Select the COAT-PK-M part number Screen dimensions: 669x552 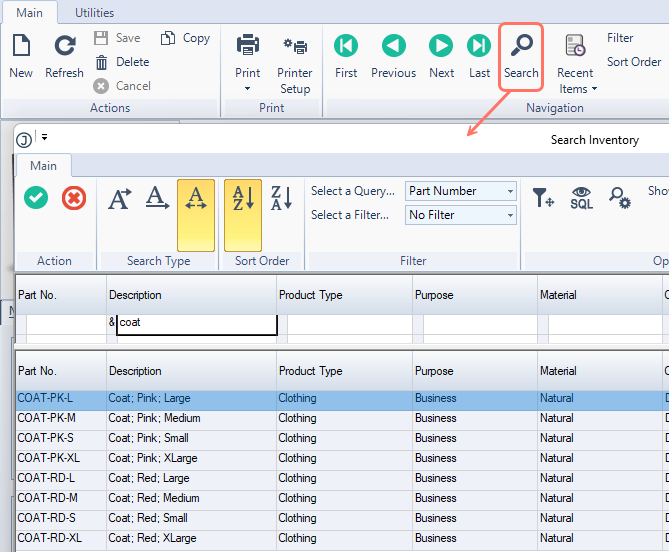[47, 418]
